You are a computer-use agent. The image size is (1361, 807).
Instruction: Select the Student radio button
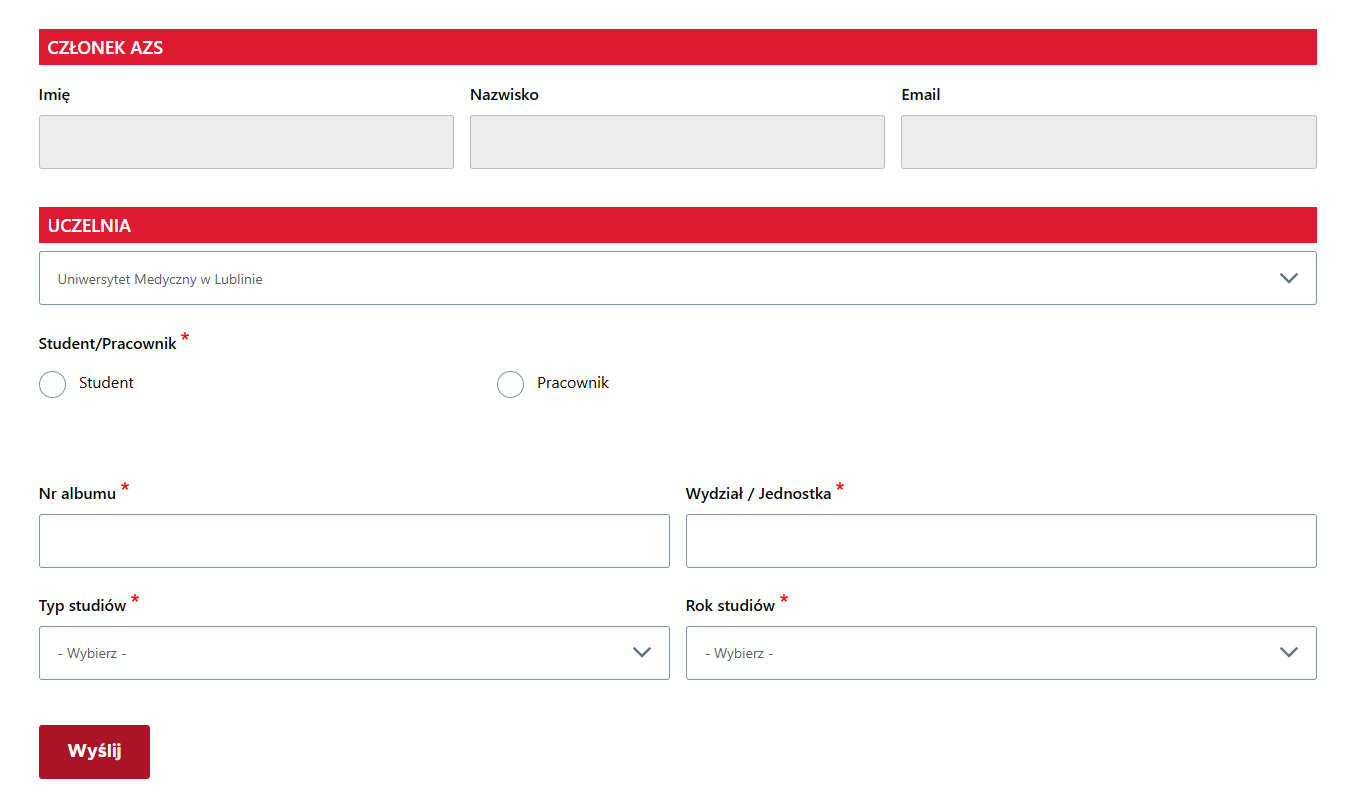click(x=52, y=384)
